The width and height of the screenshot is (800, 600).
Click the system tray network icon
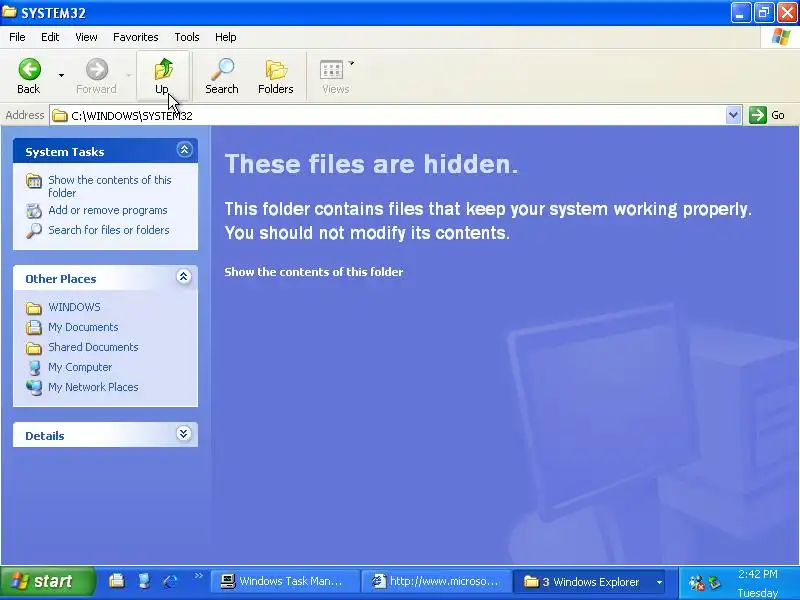point(696,582)
